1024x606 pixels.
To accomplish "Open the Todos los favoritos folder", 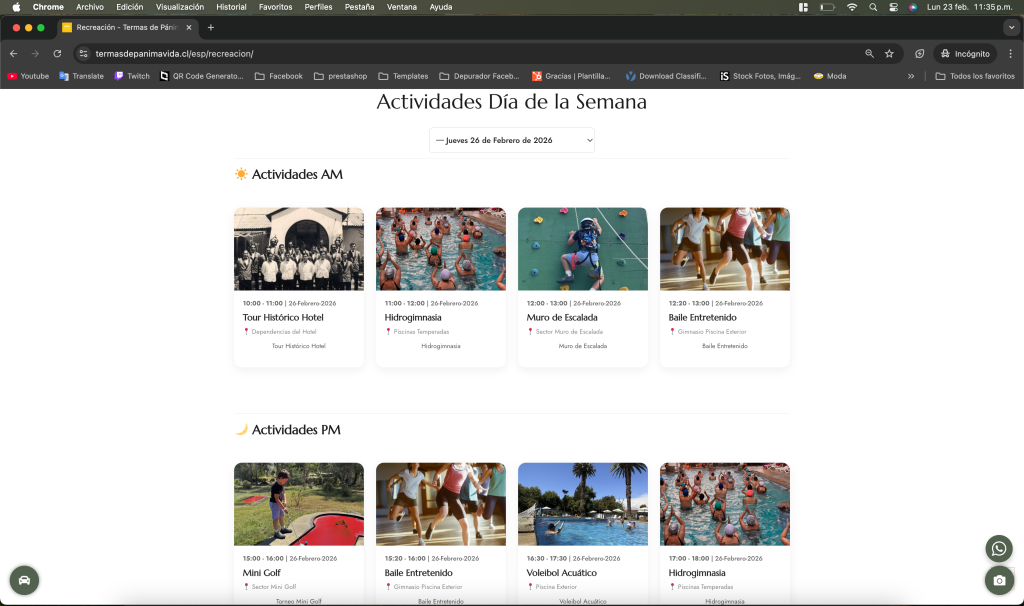I will (x=975, y=76).
